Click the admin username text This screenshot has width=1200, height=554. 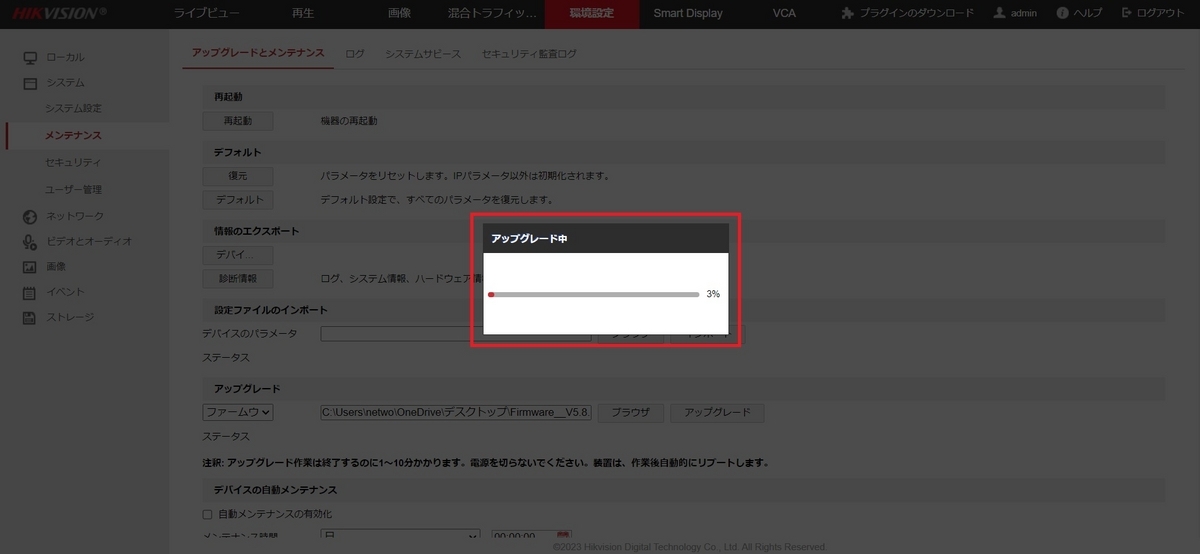tap(1024, 14)
